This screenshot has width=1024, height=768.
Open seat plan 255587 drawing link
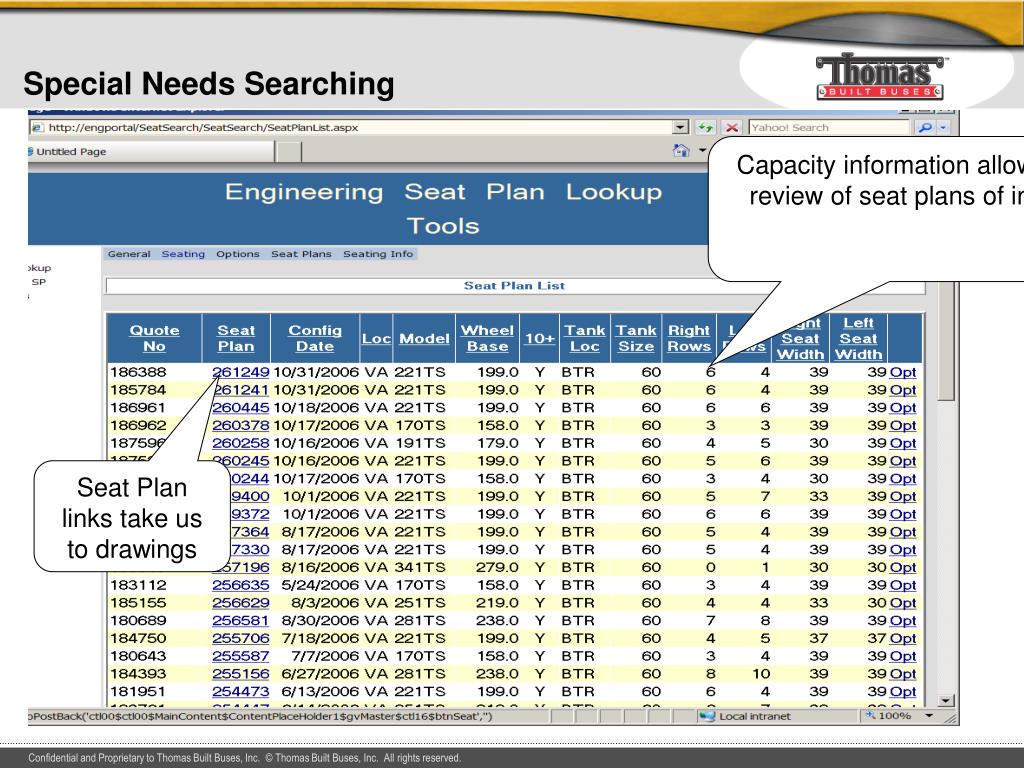pyautogui.click(x=240, y=656)
